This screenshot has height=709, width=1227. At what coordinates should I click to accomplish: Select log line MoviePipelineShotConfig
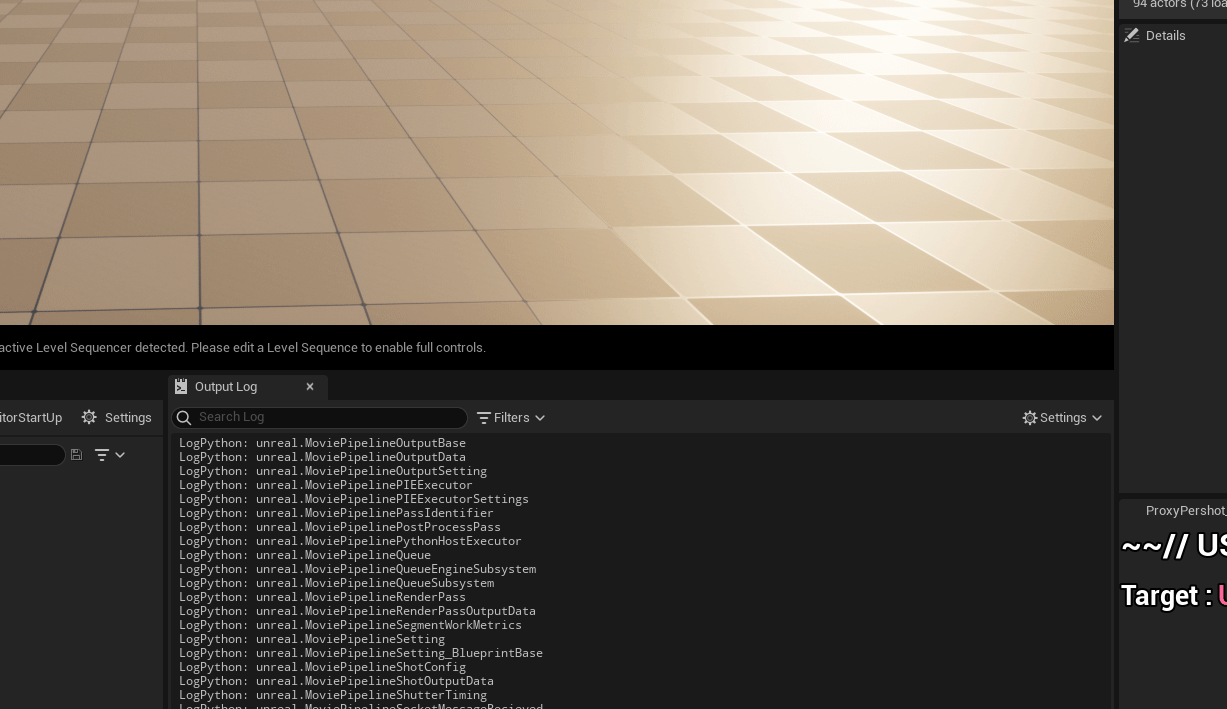point(322,667)
